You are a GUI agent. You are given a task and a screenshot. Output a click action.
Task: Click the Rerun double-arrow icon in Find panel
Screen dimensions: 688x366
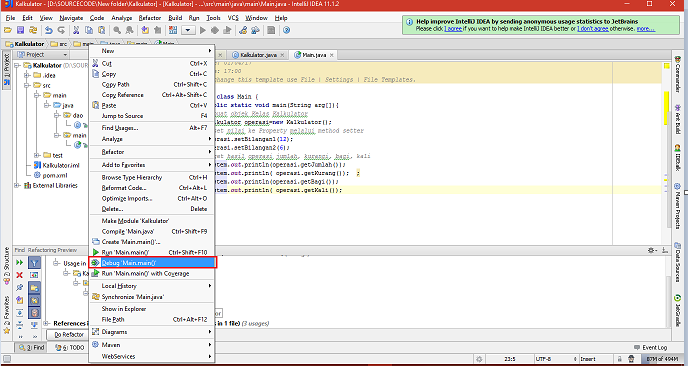coord(20,262)
